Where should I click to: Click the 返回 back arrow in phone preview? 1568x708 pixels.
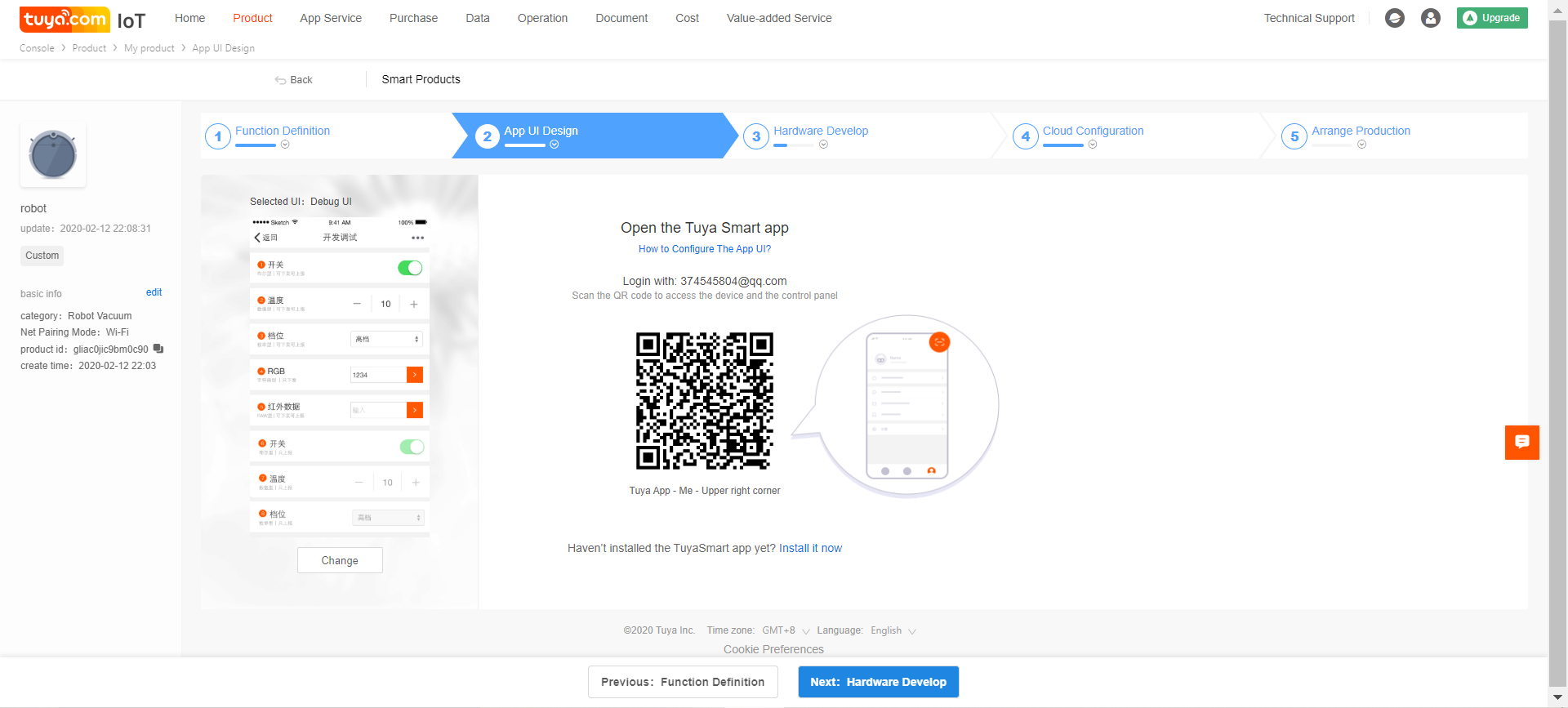coord(265,238)
